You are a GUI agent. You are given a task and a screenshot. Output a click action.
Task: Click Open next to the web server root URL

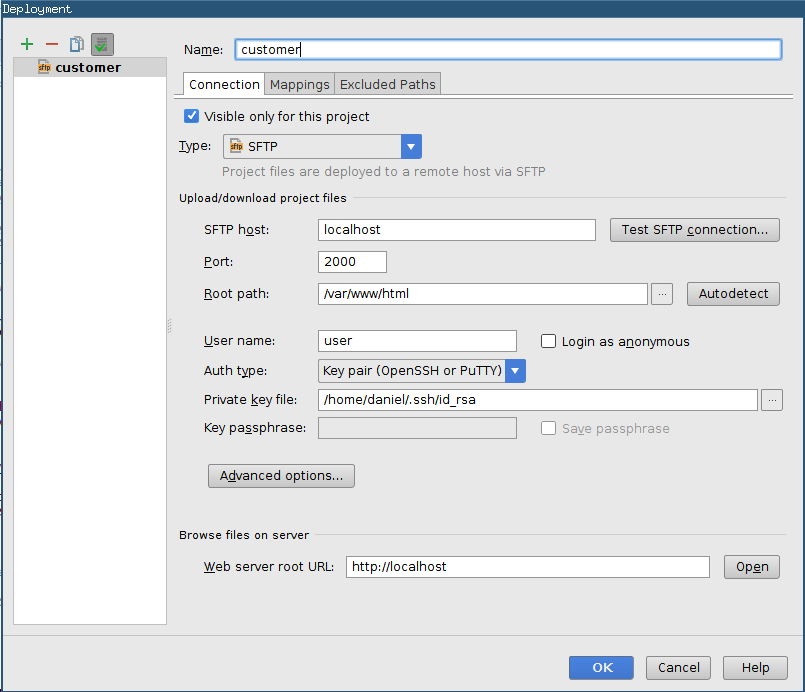[751, 566]
